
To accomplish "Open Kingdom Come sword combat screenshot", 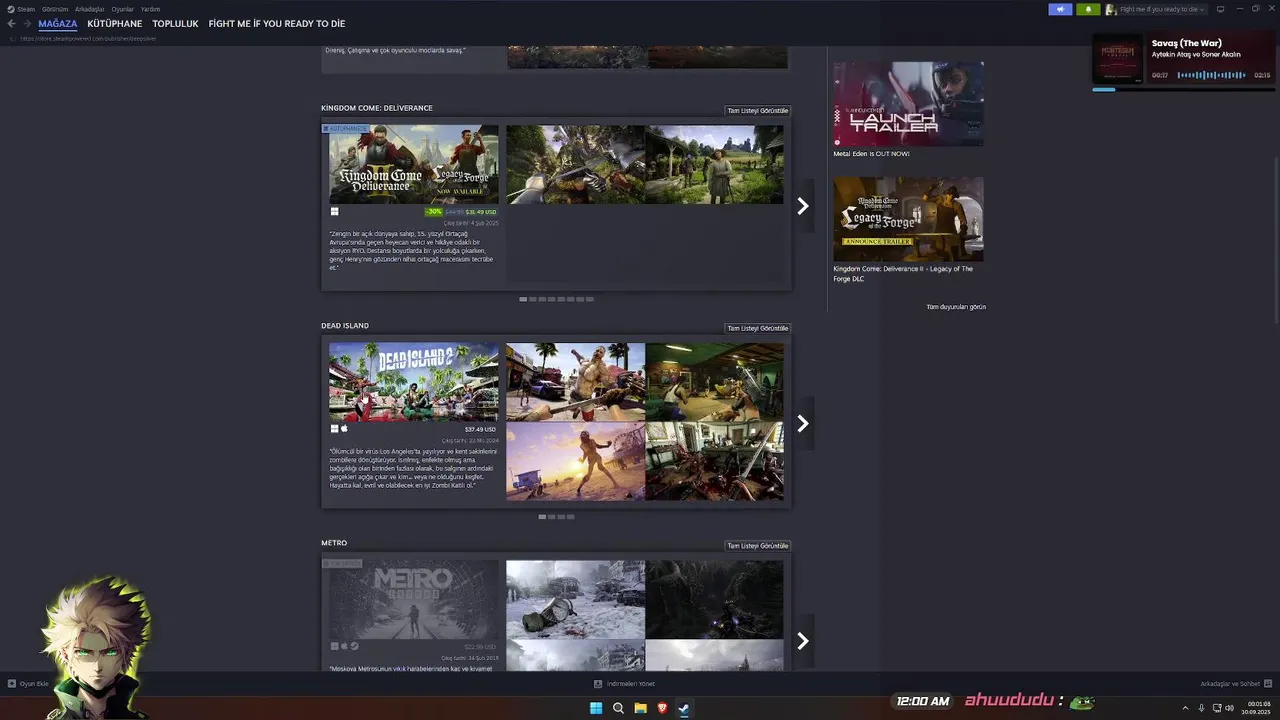I will pos(575,164).
